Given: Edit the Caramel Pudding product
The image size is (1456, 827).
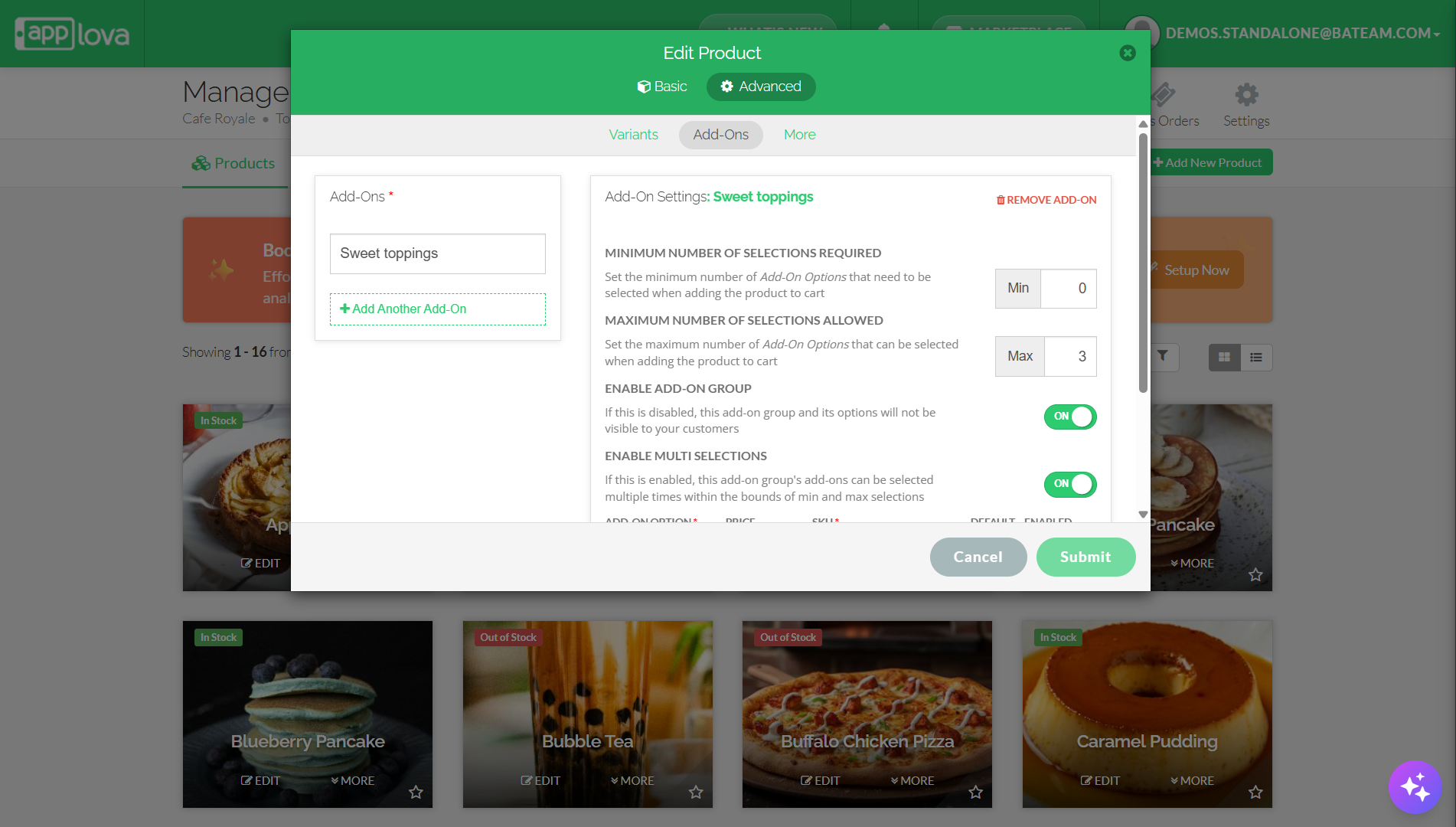Looking at the screenshot, I should pos(1100,781).
